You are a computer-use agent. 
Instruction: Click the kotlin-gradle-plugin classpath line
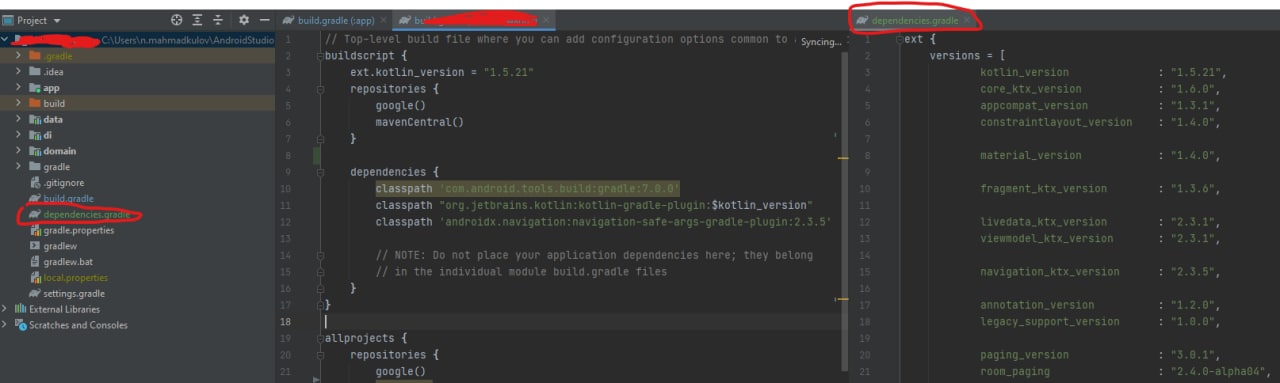tap(594, 205)
